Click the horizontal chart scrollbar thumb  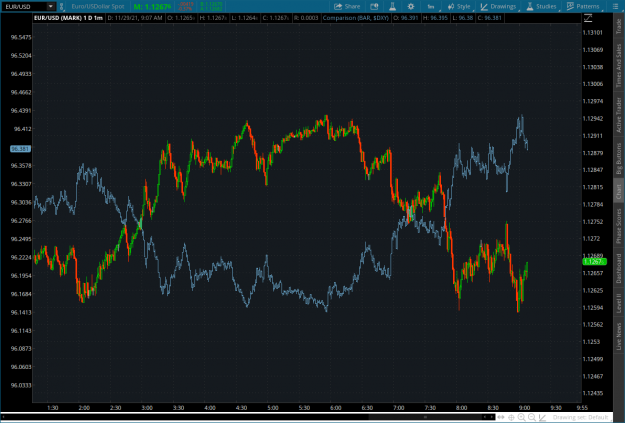(425, 417)
